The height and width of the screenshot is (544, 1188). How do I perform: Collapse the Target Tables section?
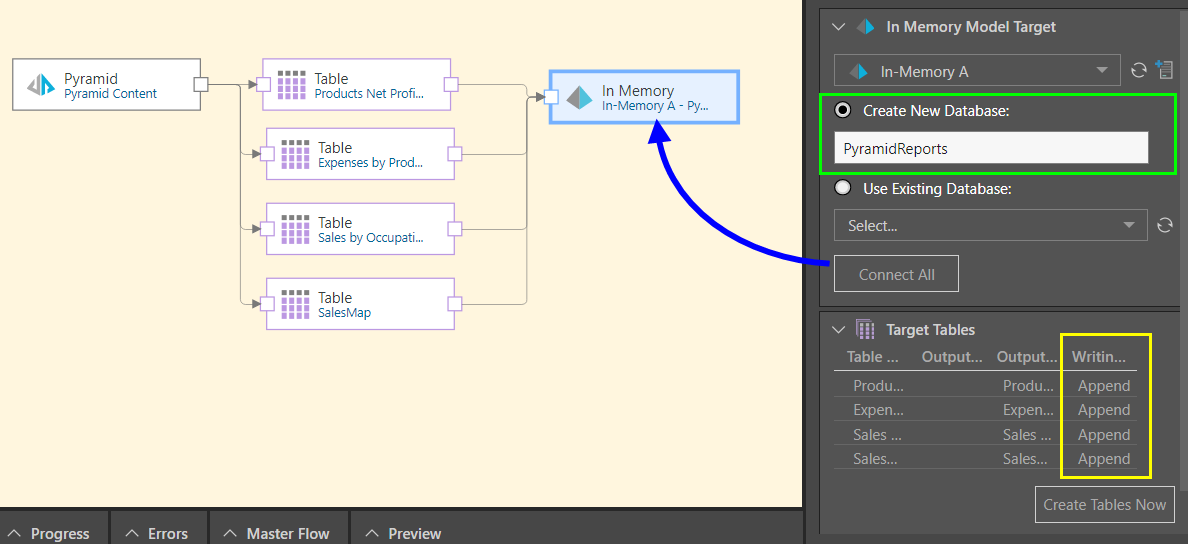pos(838,330)
